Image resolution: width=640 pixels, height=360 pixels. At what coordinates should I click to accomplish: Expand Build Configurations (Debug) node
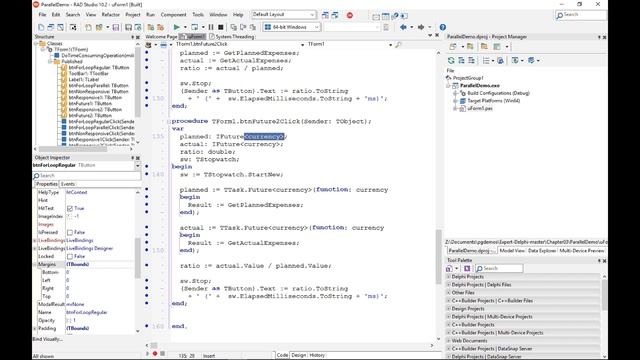pos(456,93)
